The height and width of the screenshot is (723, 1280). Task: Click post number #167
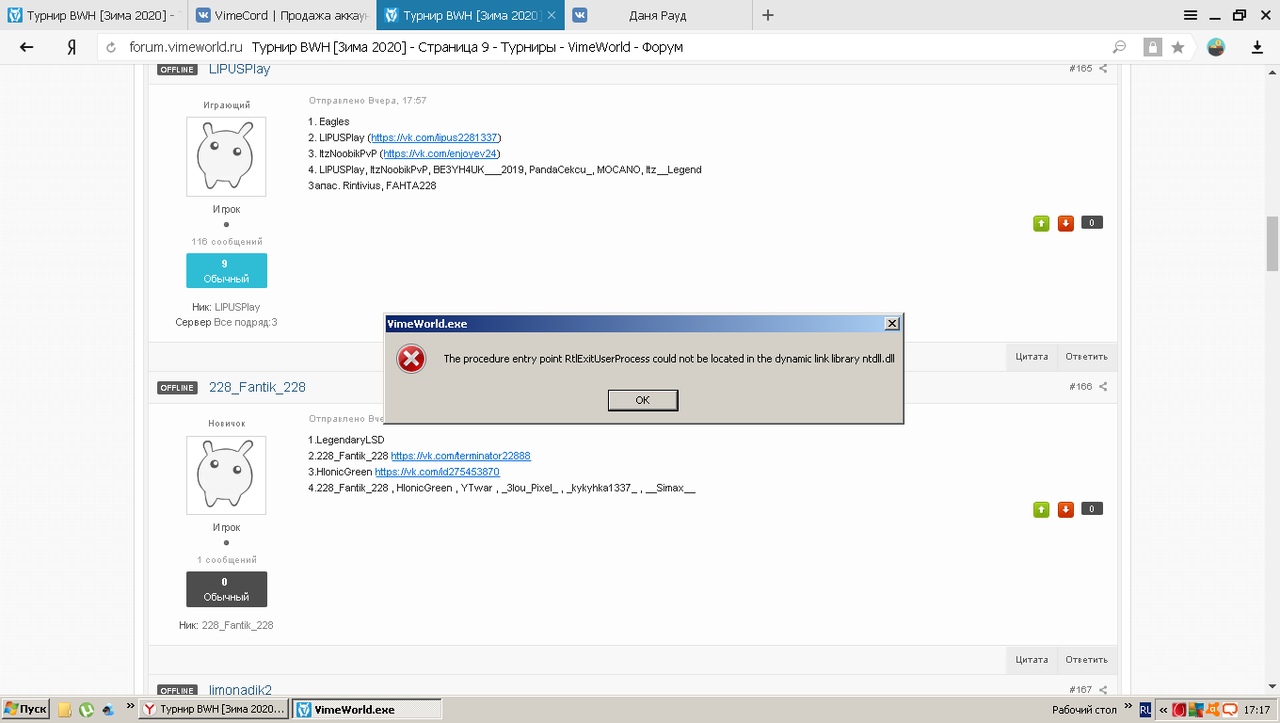pos(1080,690)
